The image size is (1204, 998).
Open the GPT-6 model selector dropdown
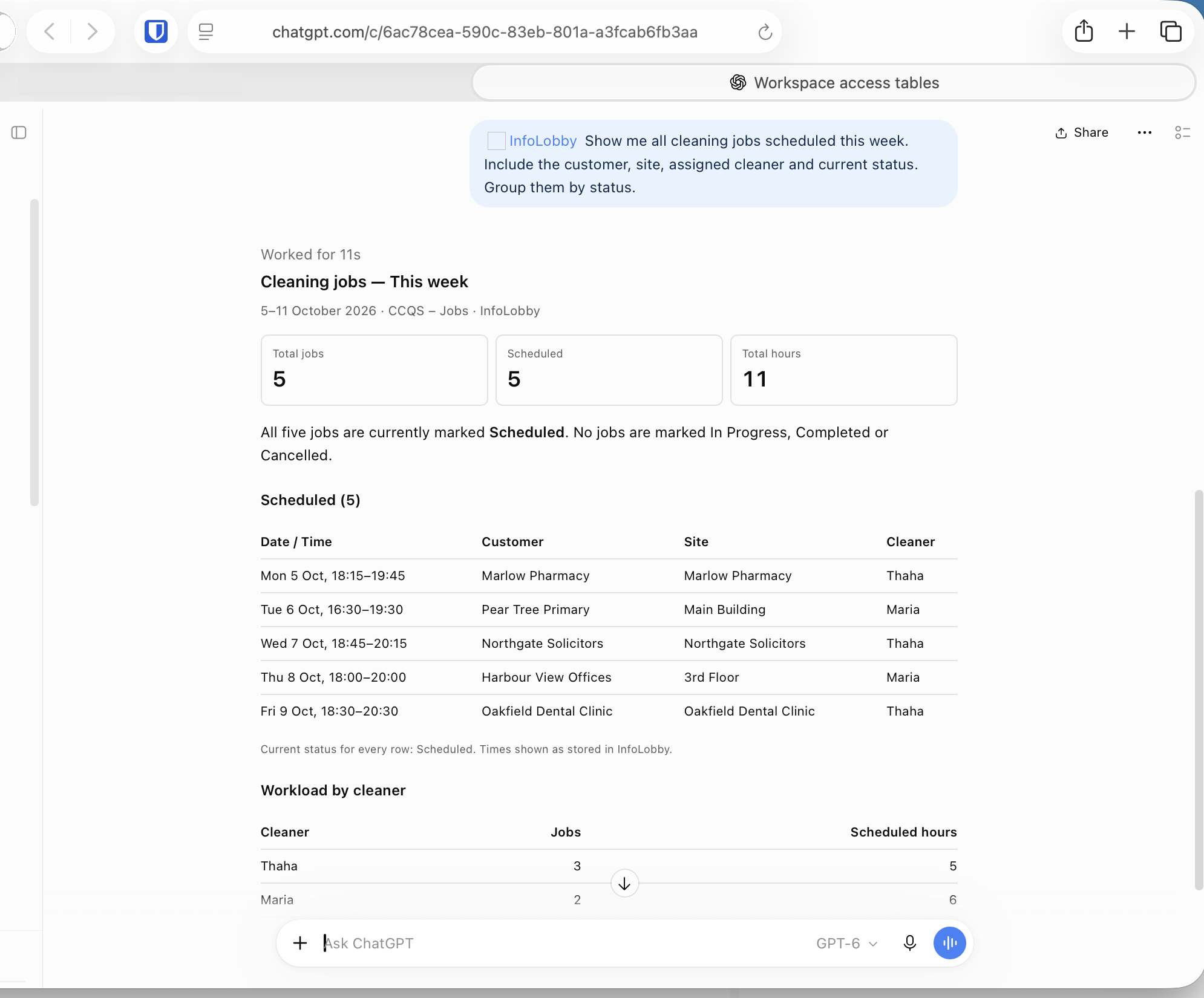pyautogui.click(x=846, y=944)
